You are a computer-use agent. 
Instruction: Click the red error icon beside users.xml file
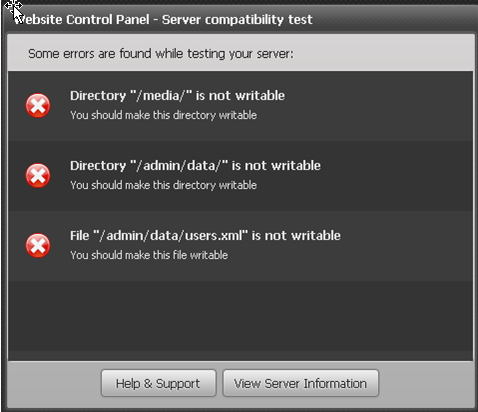pos(38,246)
